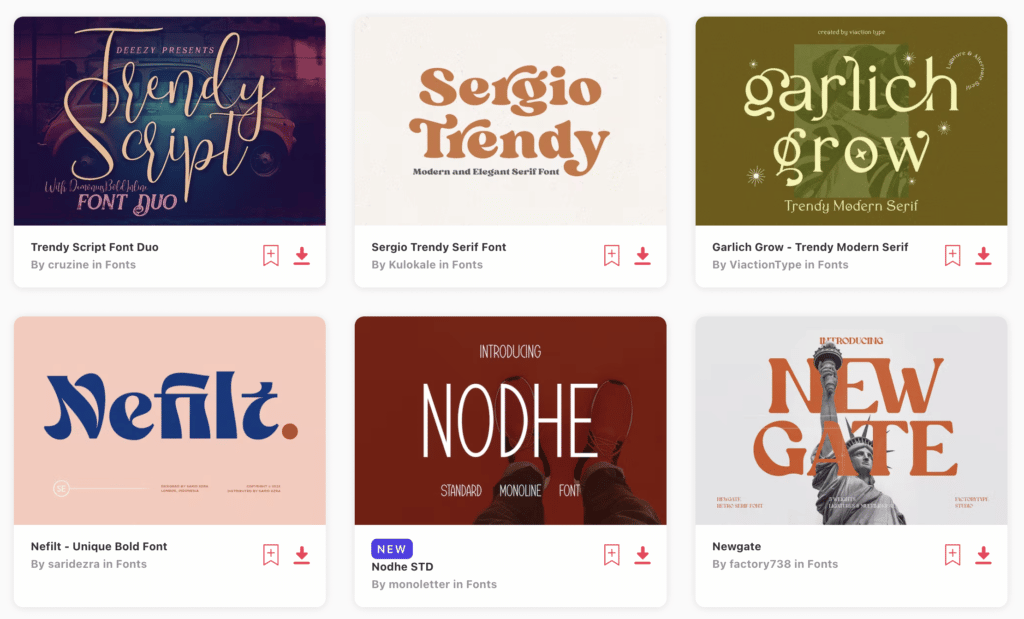Open the Trendy Script preview thumbnail
1024x619 pixels.
(170, 121)
